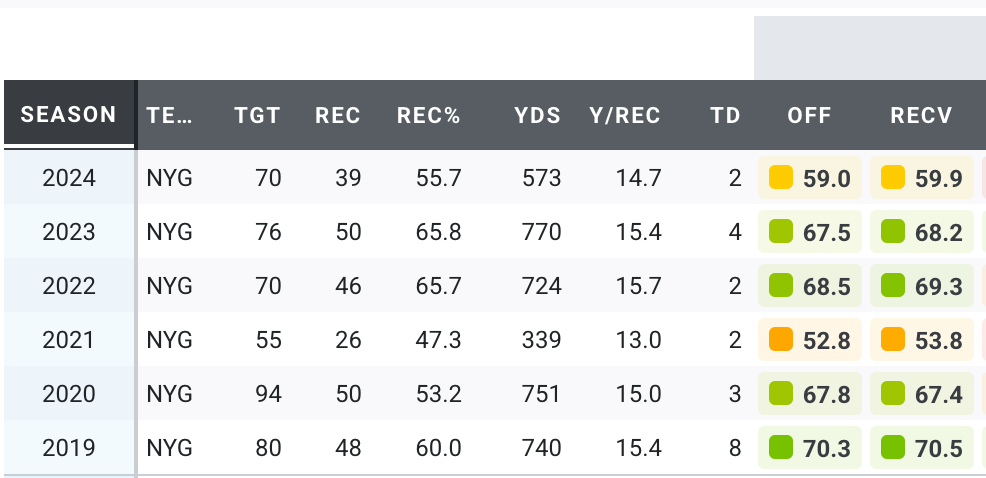Viewport: 986px width, 478px height.
Task: Sort by the TGT column header
Action: coord(257,115)
